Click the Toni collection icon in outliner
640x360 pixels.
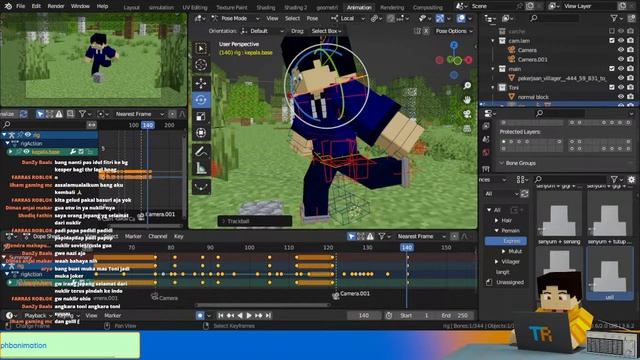point(502,87)
